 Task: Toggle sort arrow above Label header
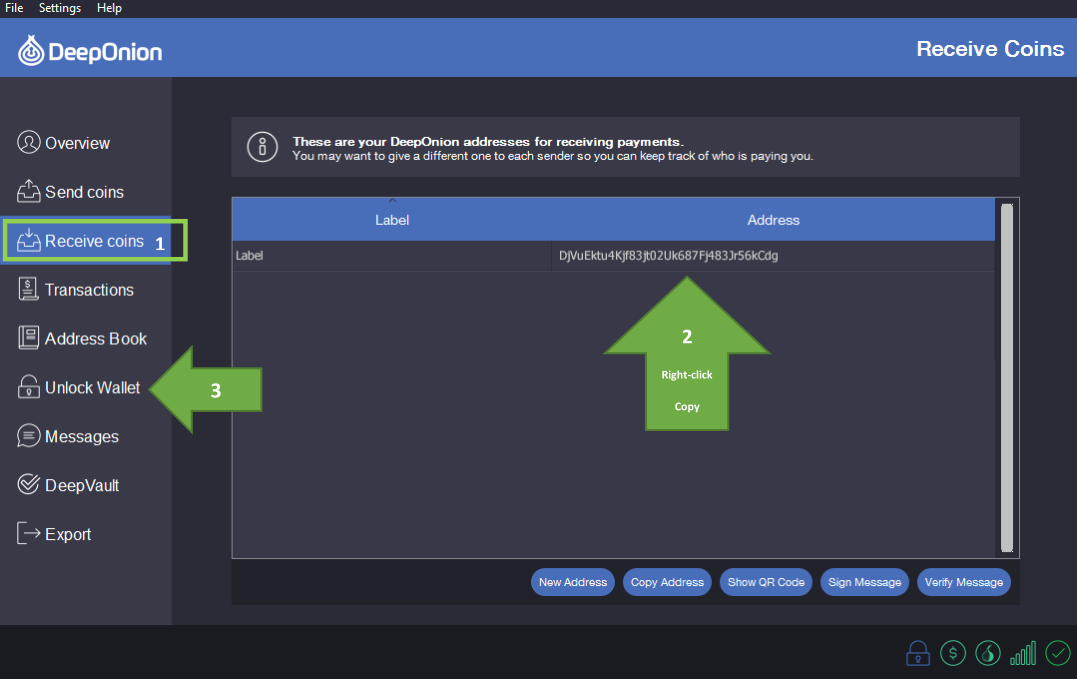pyautogui.click(x=392, y=200)
